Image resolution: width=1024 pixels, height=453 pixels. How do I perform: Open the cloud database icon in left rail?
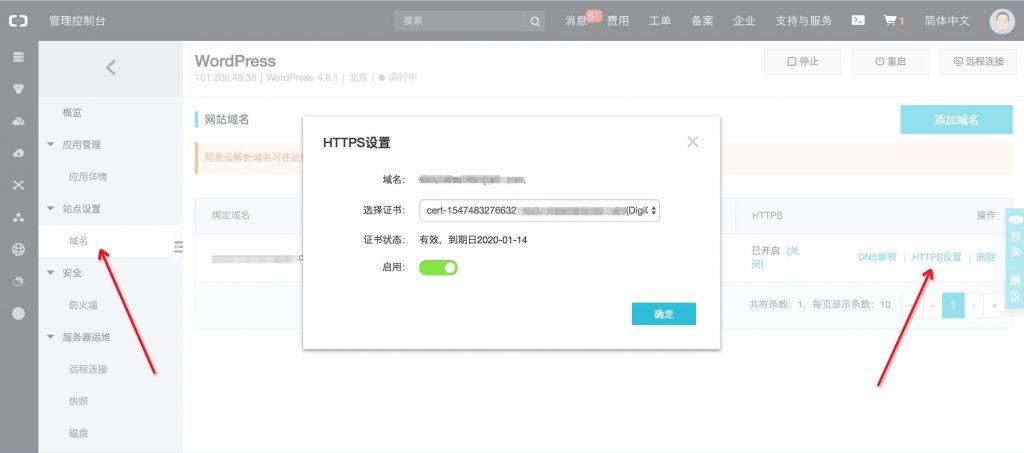[x=18, y=121]
